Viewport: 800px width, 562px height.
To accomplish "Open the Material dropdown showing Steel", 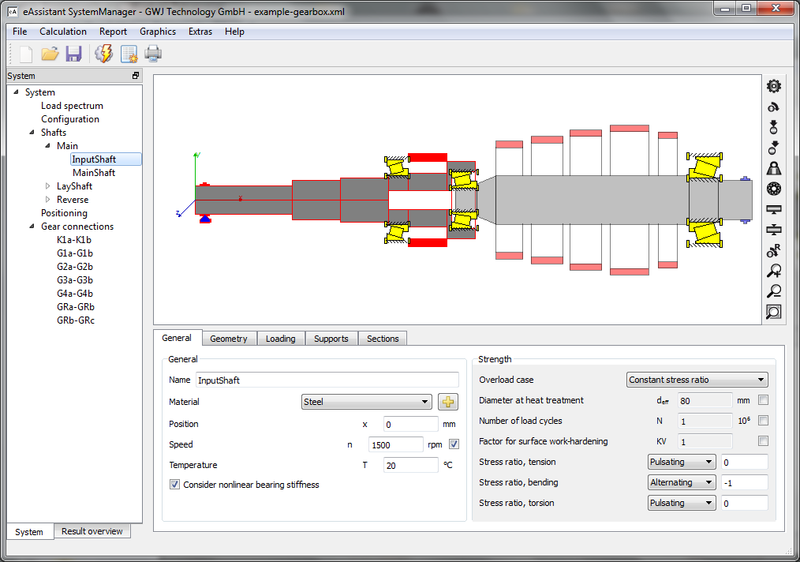I will click(x=366, y=402).
